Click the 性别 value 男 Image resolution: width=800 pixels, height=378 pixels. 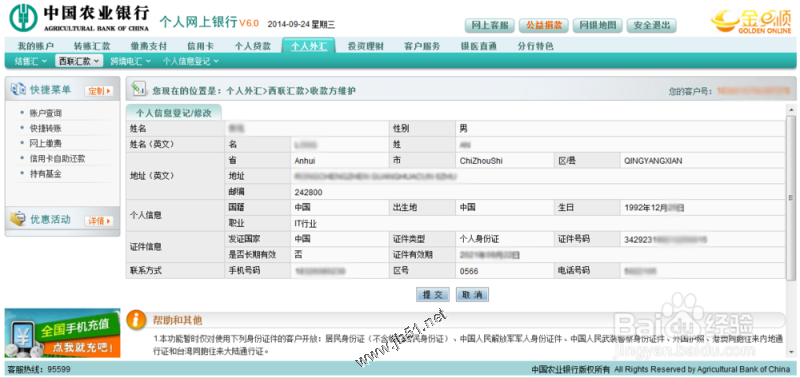(x=463, y=129)
